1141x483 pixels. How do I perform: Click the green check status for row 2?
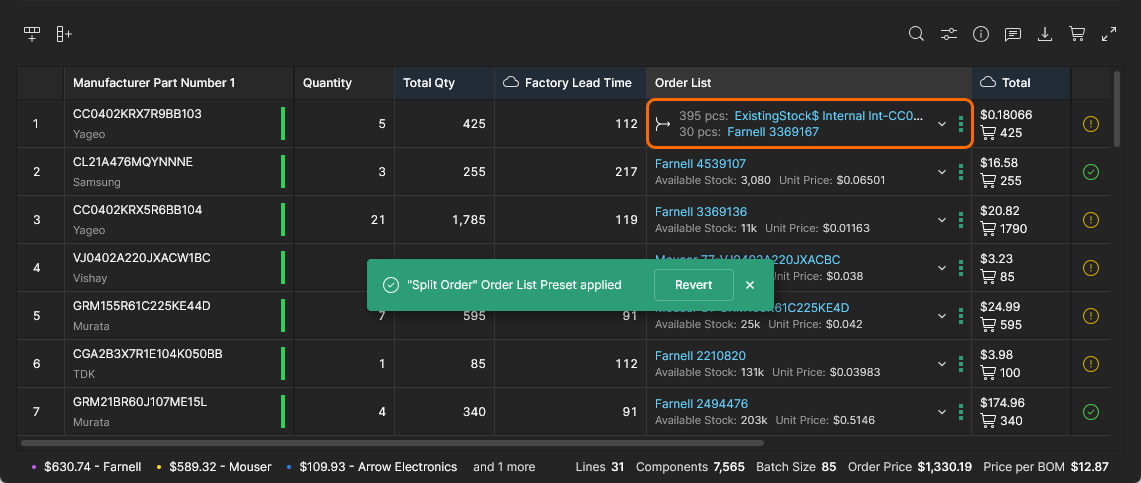(1091, 172)
